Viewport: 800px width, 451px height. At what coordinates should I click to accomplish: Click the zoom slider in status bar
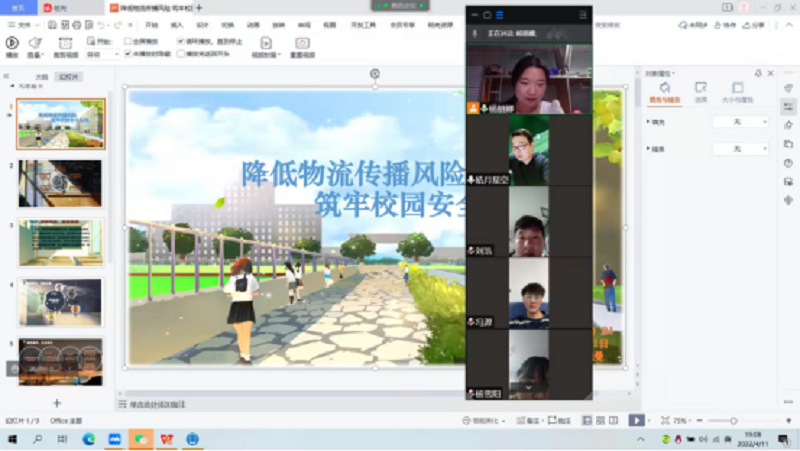point(733,421)
